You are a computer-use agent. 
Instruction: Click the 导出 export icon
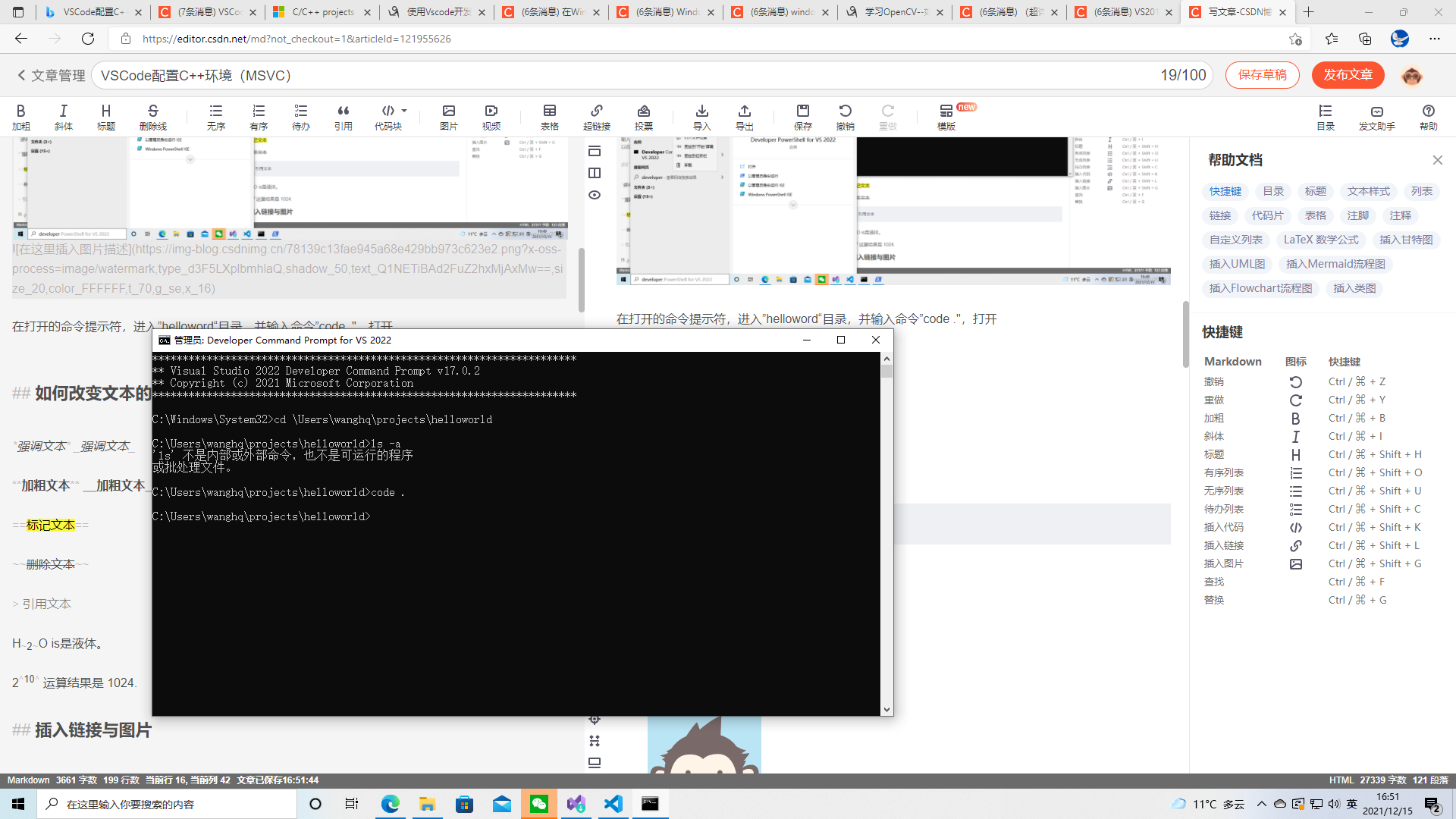coord(745,117)
